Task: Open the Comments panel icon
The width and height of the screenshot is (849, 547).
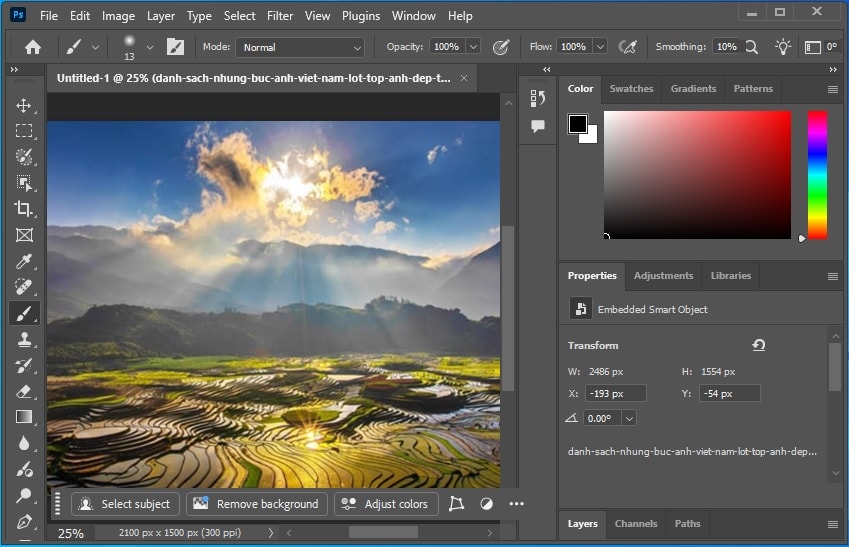Action: coord(538,126)
